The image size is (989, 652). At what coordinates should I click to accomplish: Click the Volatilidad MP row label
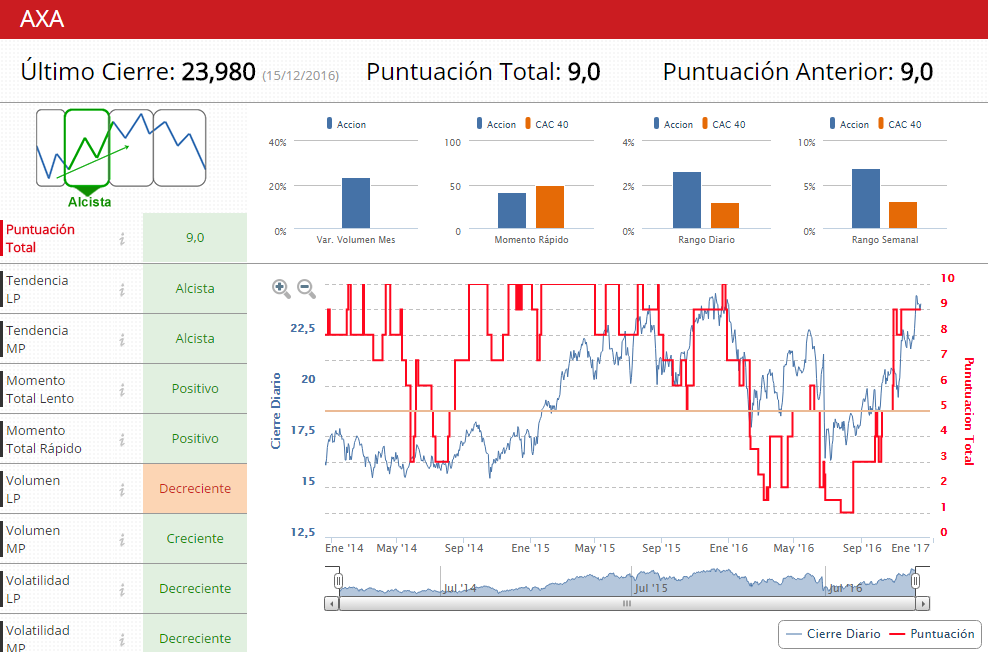click(38, 637)
